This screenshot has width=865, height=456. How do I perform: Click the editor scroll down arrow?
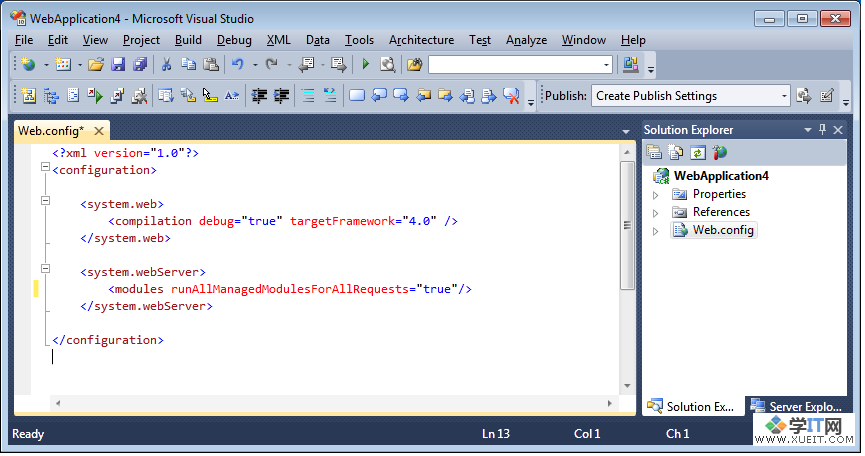pyautogui.click(x=627, y=386)
